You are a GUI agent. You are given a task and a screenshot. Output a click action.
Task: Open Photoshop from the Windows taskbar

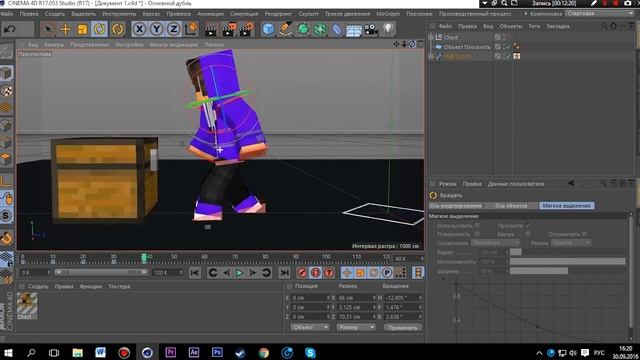tap(217, 352)
